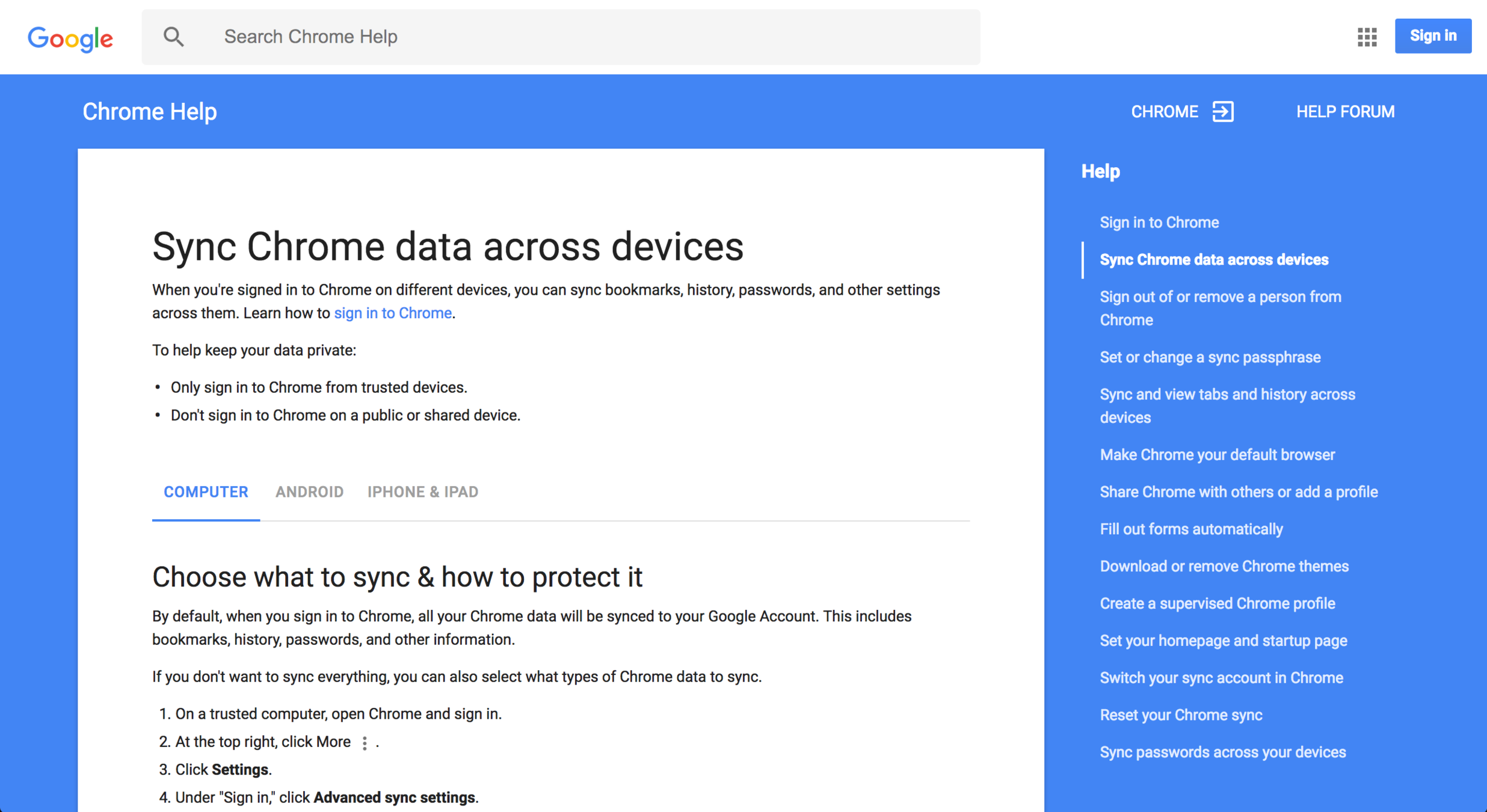This screenshot has height=812, width=1487.
Task: Open the Google apps grid
Action: [1367, 37]
